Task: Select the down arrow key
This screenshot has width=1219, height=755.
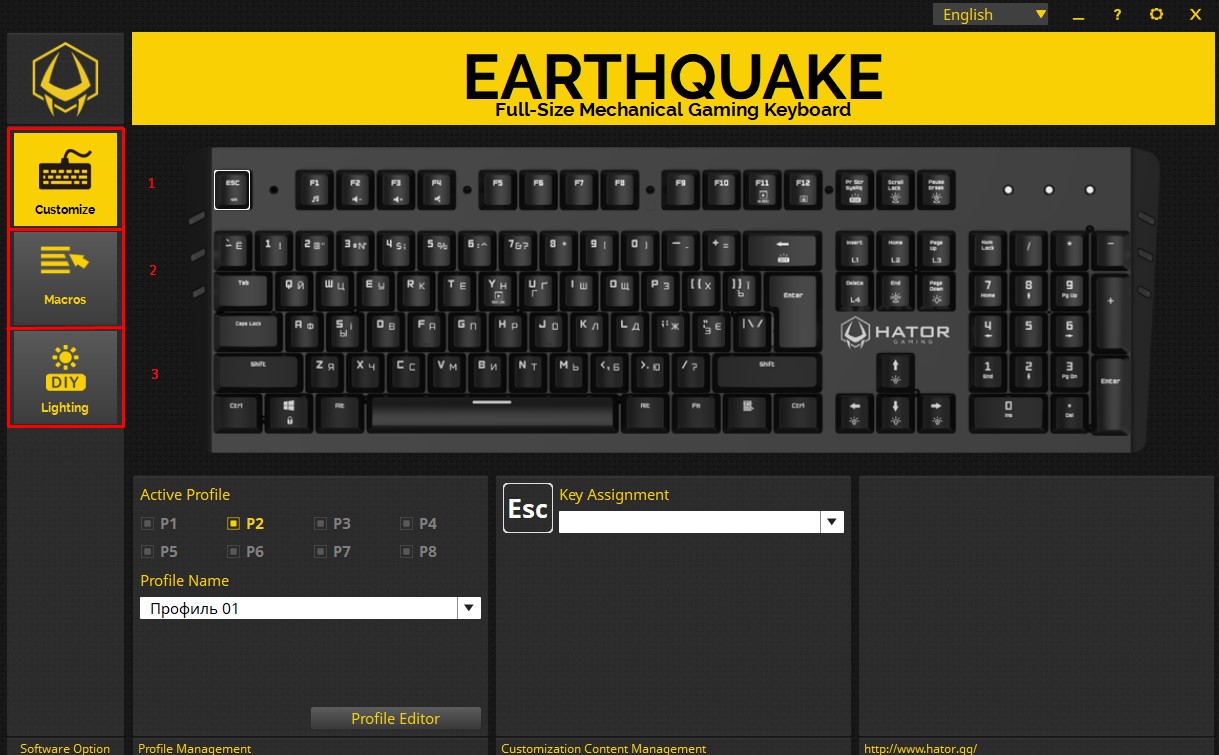Action: [x=895, y=413]
